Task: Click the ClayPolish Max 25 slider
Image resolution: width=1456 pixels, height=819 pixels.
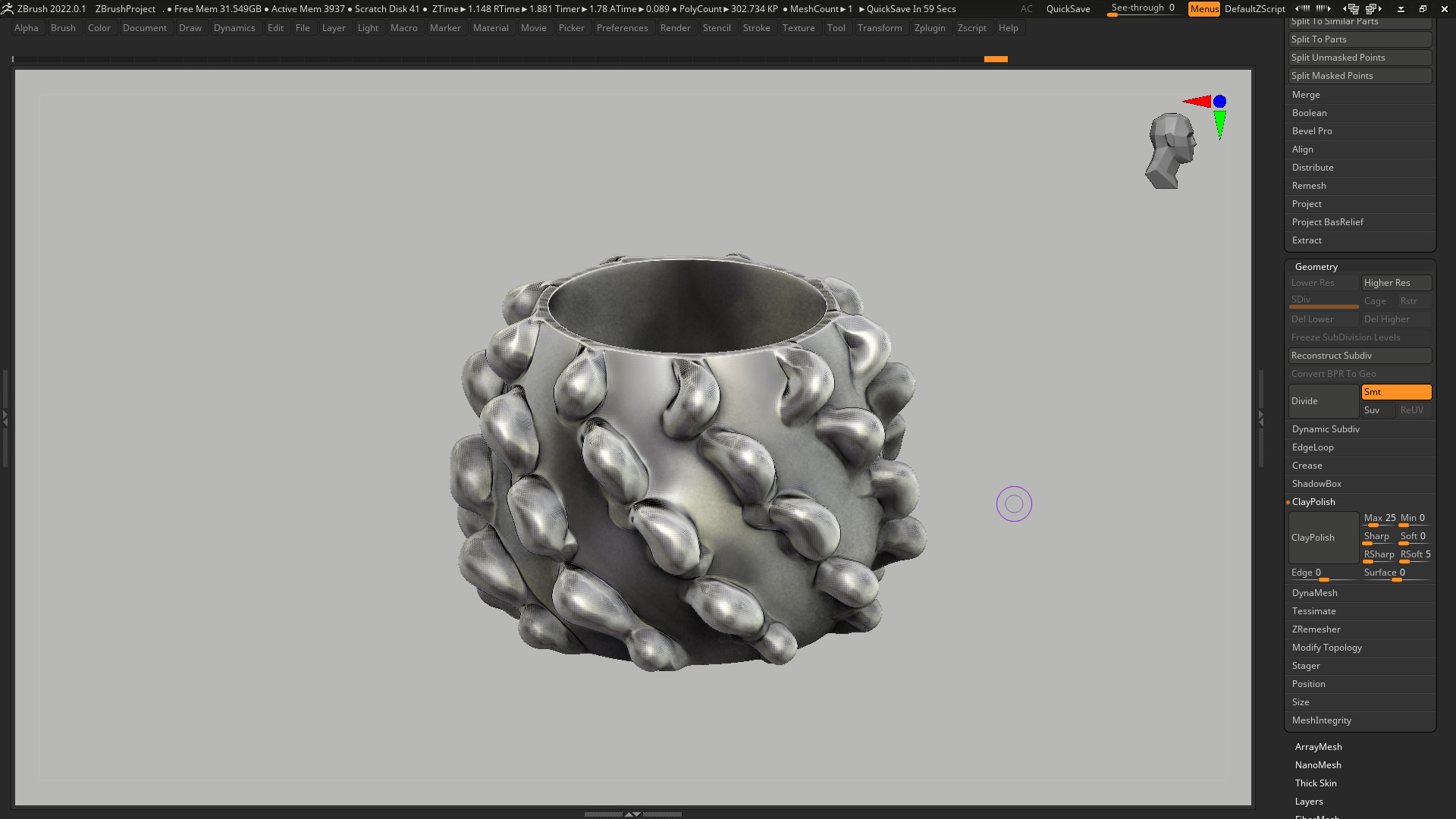Action: 1379,519
